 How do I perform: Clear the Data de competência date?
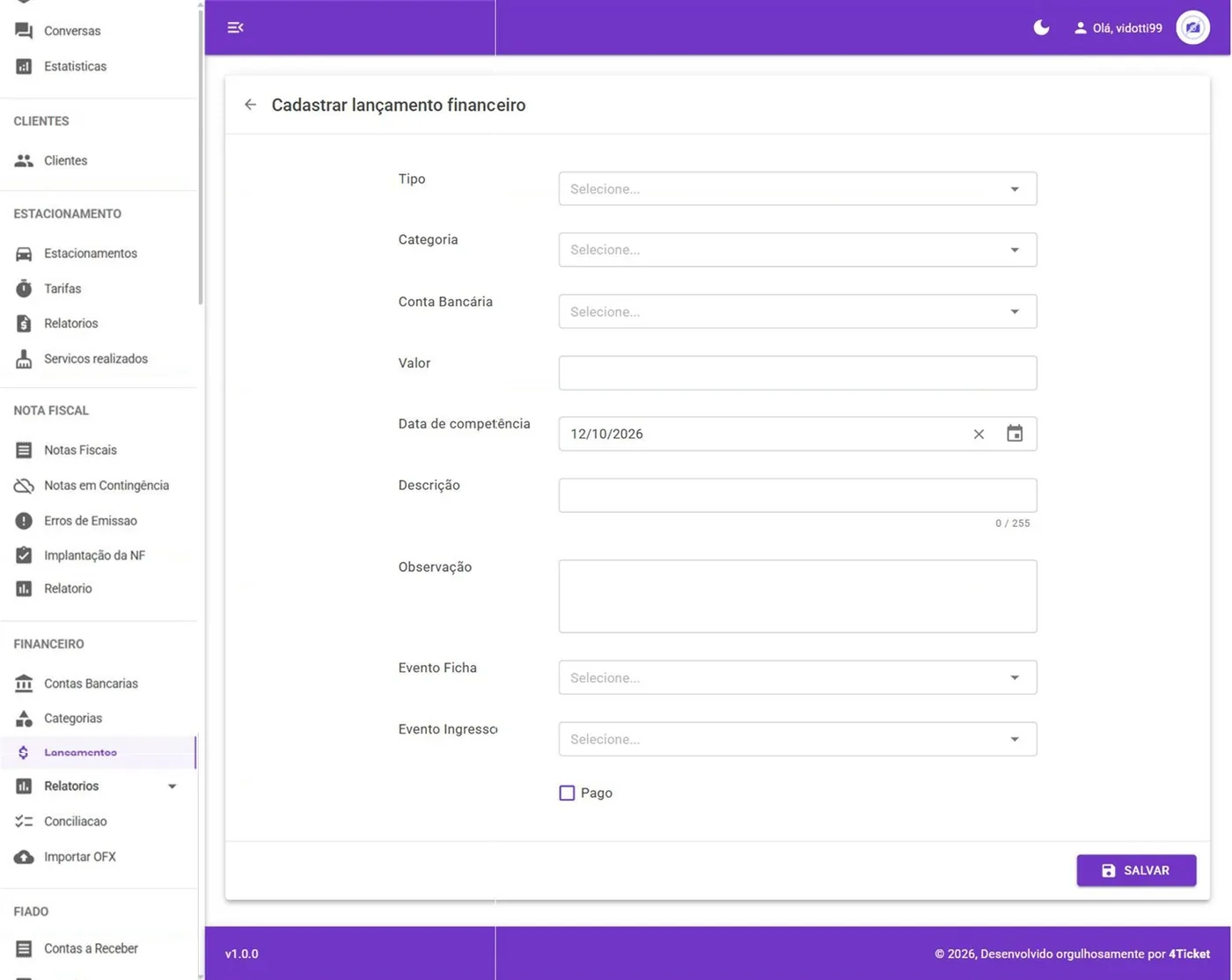tap(979, 434)
